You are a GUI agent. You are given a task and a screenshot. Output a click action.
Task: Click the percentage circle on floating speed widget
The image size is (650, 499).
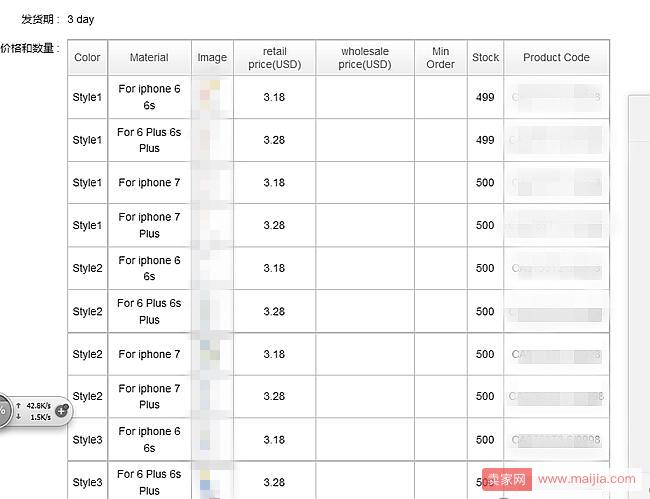pos(4,410)
